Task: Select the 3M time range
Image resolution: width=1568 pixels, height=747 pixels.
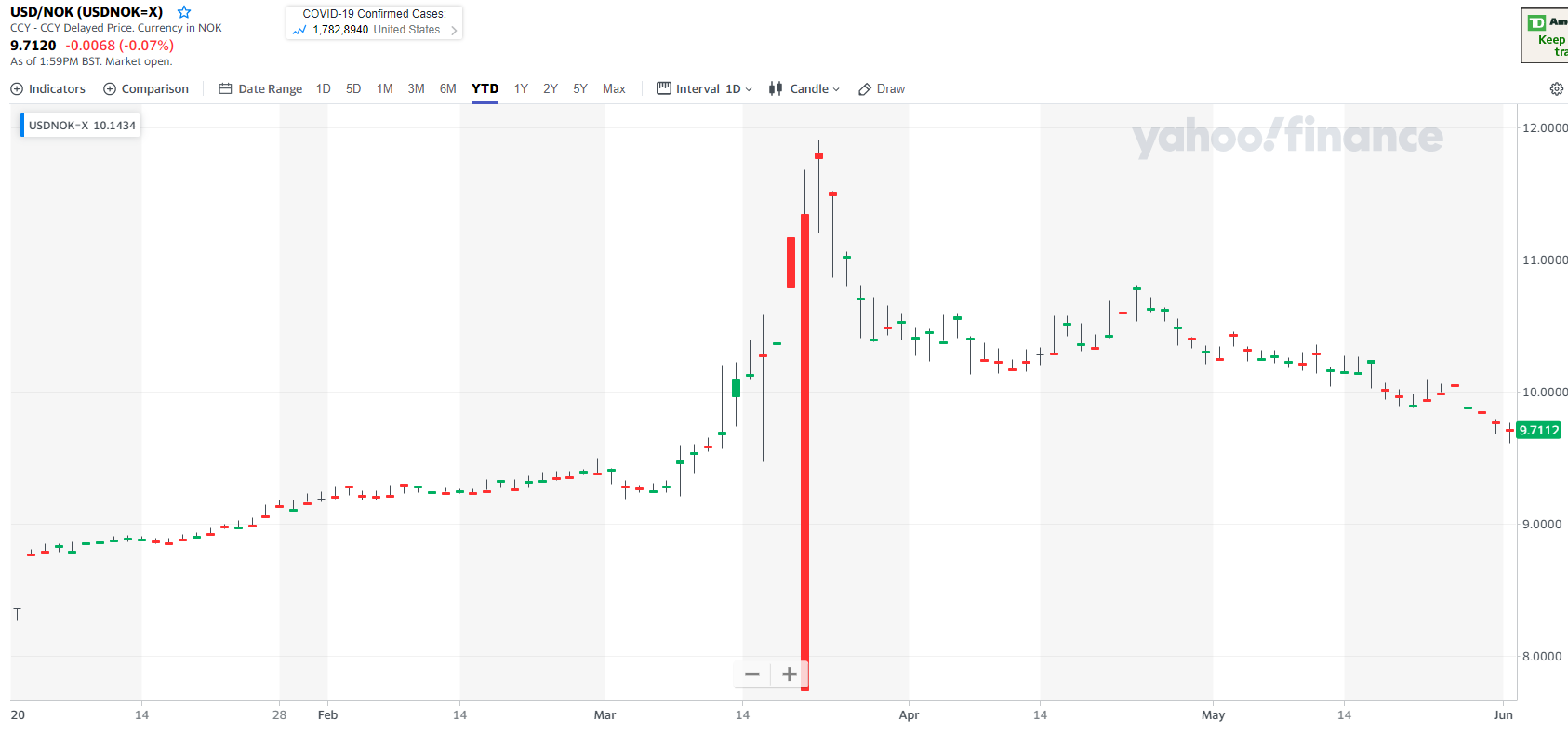Action: pos(416,89)
